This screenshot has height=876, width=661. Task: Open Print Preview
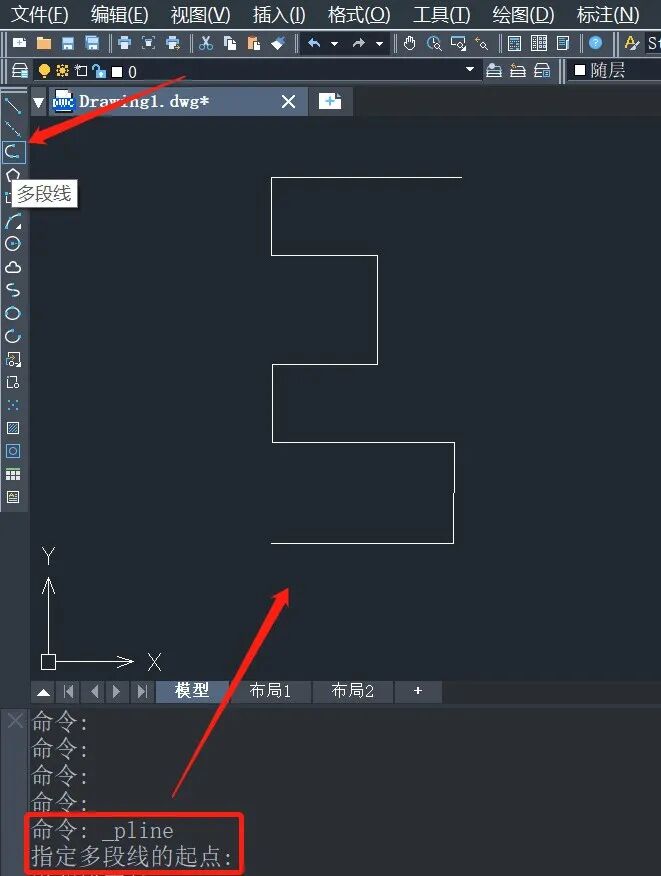[x=148, y=43]
